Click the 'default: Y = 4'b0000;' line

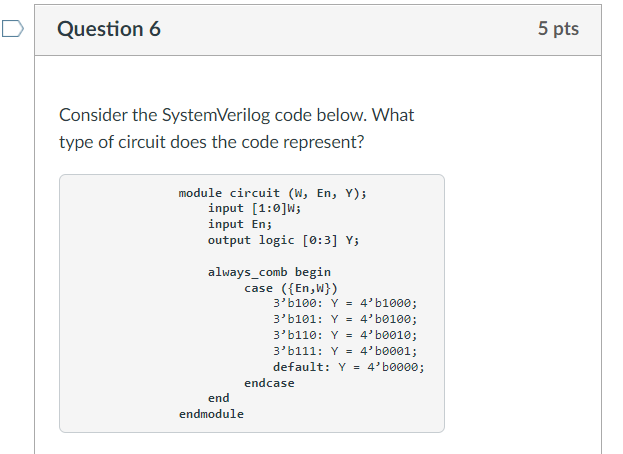(348, 367)
